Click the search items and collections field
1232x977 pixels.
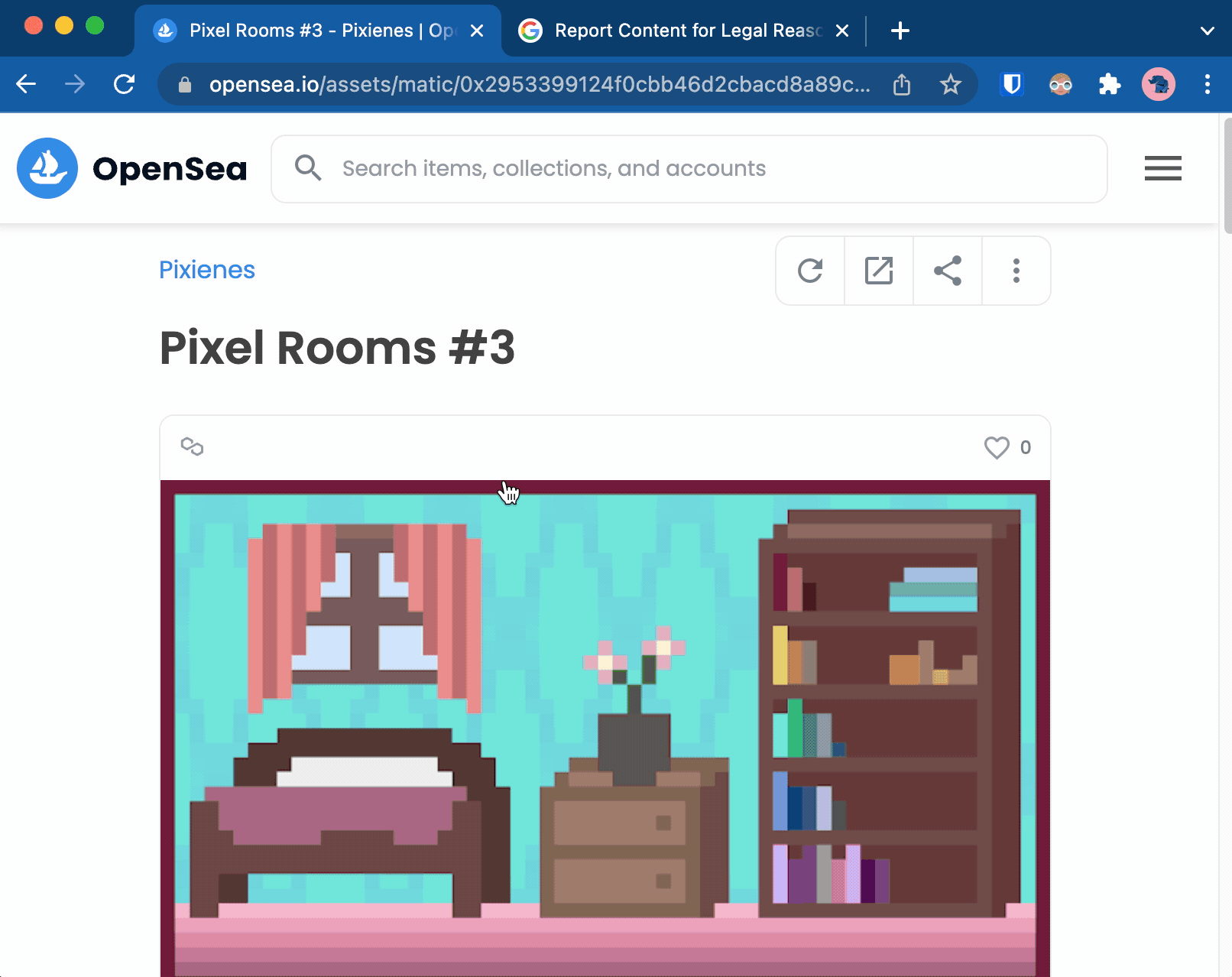[x=688, y=169]
